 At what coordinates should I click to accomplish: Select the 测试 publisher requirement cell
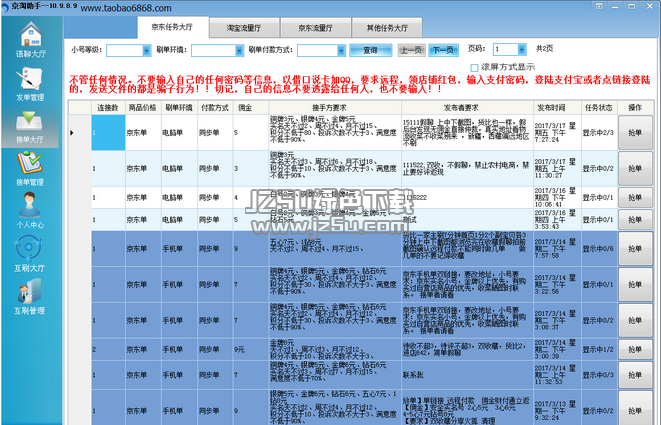(467, 220)
